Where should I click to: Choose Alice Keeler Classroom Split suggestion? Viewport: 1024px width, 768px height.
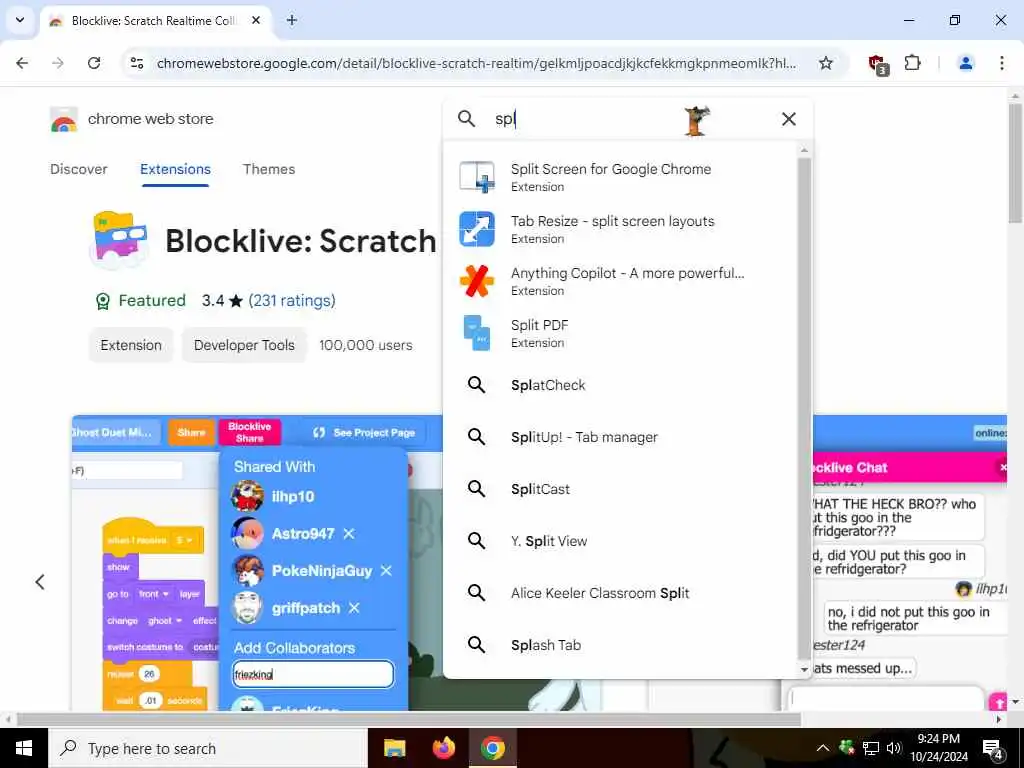point(620,592)
